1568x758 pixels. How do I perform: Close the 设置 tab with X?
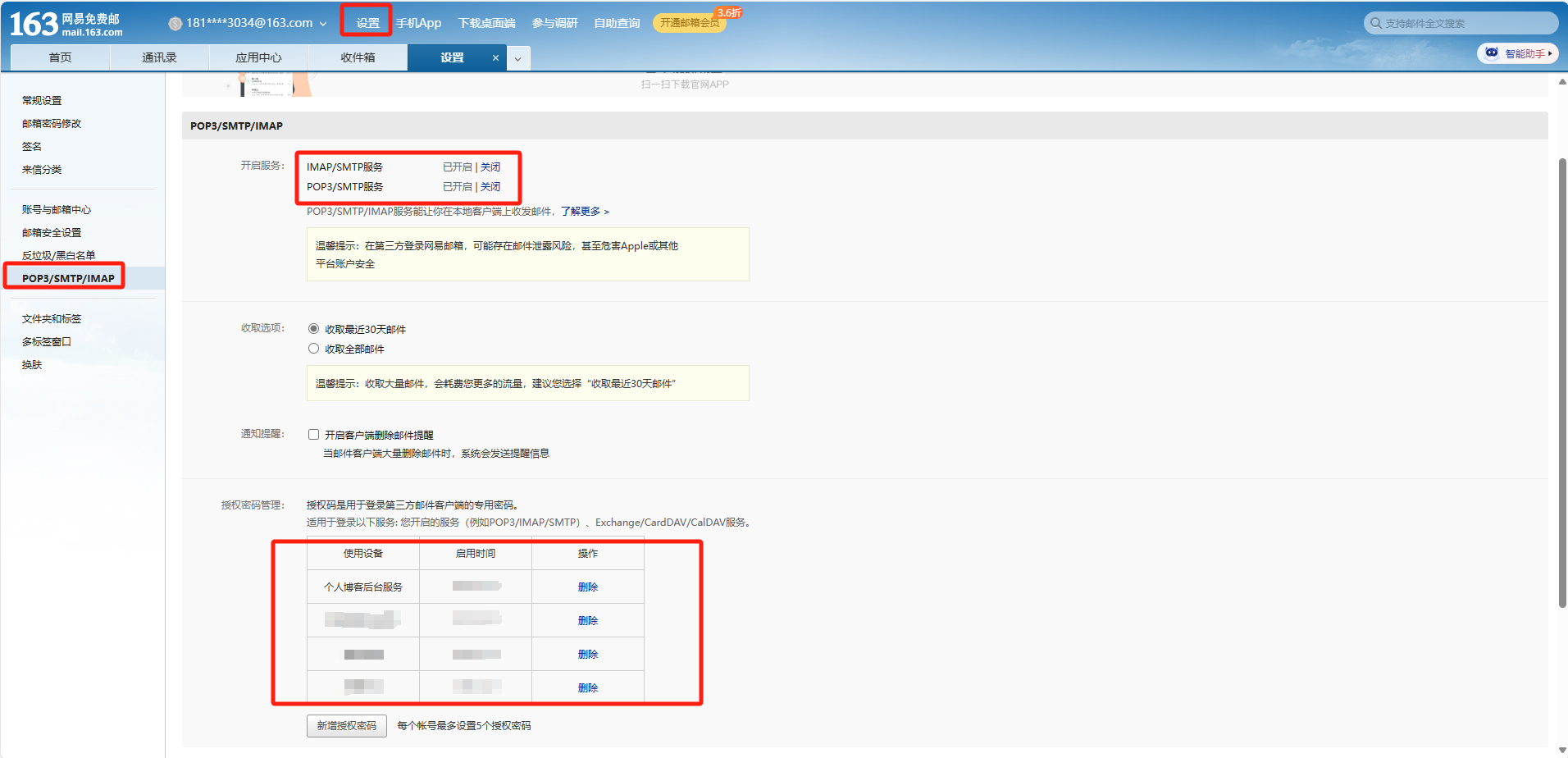point(495,58)
